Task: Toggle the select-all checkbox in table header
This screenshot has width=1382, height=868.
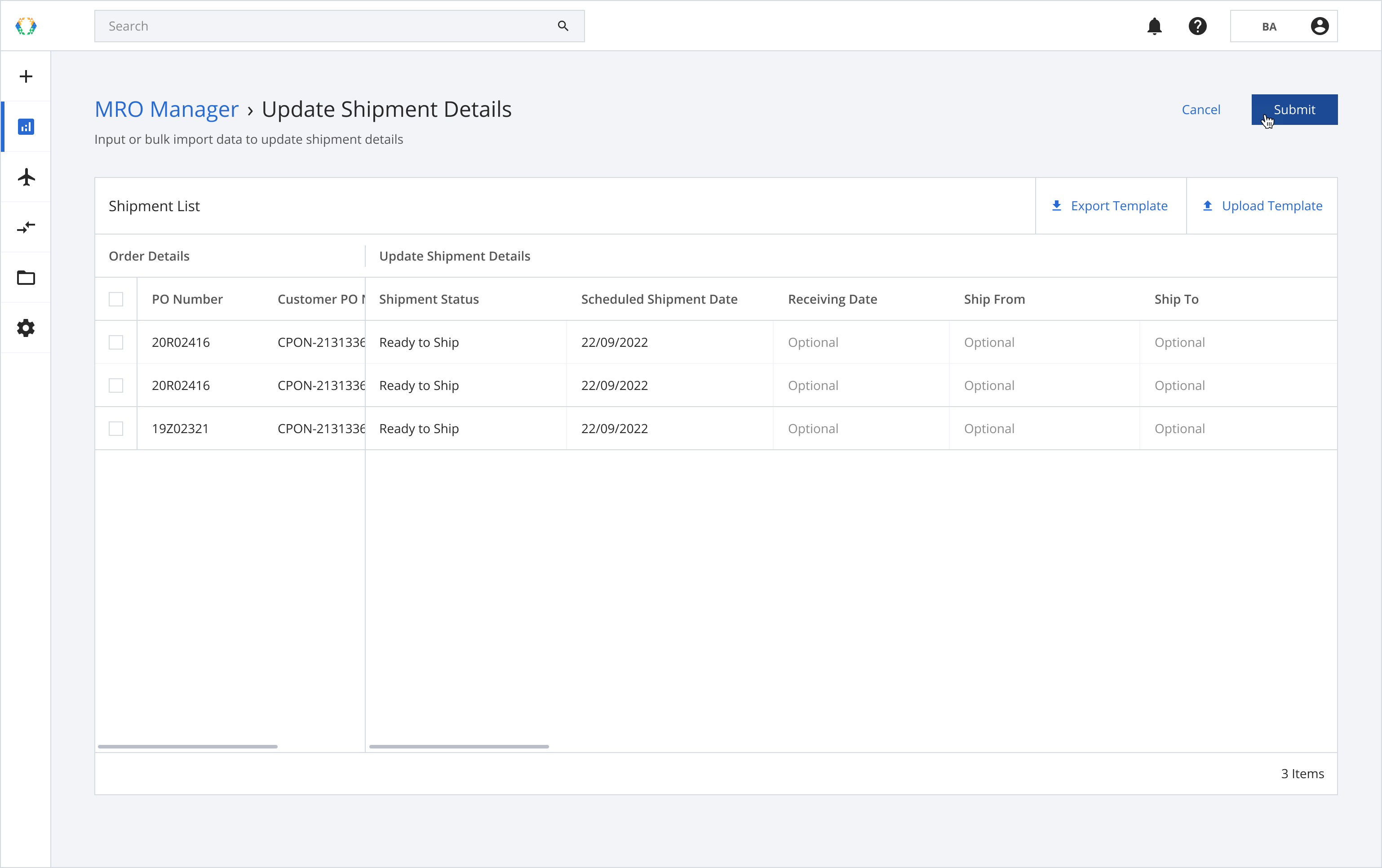Action: pyautogui.click(x=116, y=299)
